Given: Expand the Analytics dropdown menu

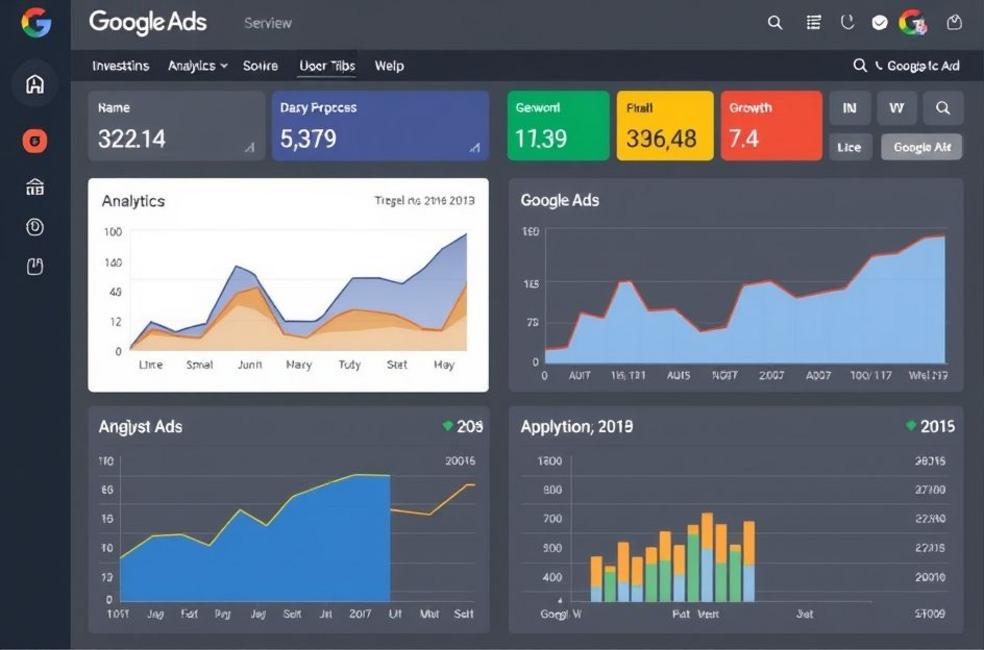Looking at the screenshot, I should [197, 66].
